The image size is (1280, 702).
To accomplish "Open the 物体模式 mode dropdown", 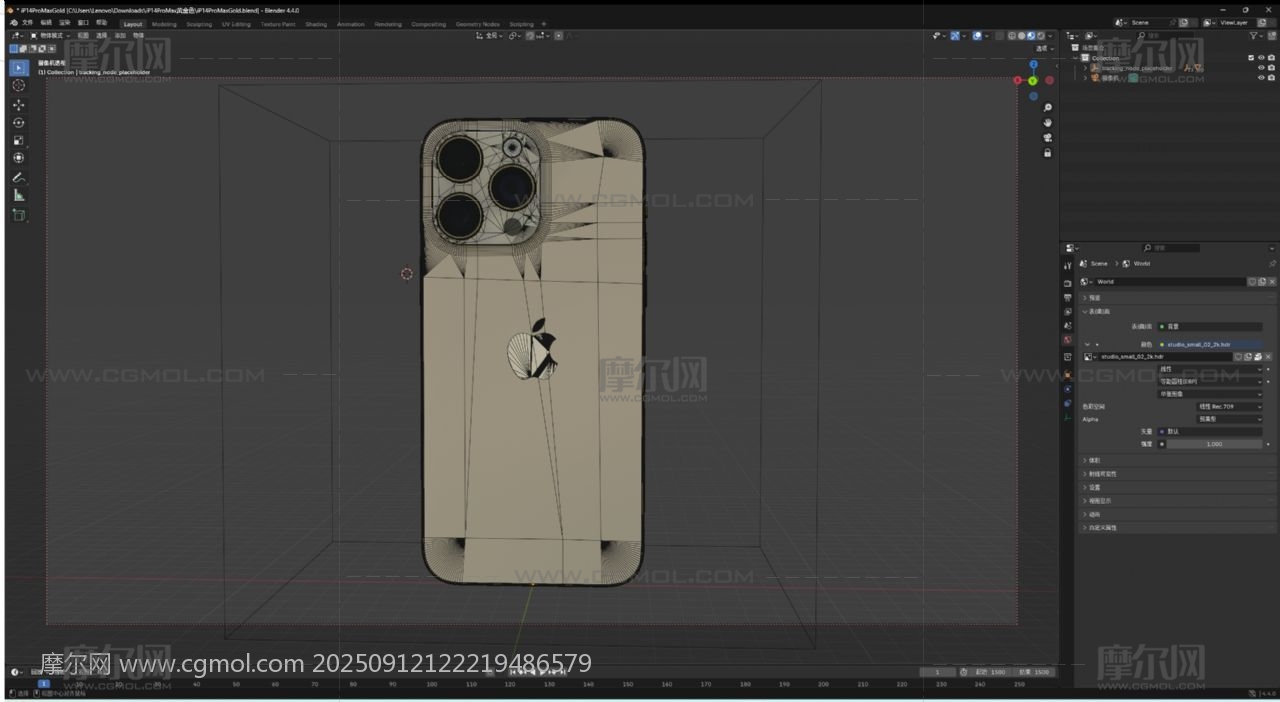I will click(x=50, y=36).
